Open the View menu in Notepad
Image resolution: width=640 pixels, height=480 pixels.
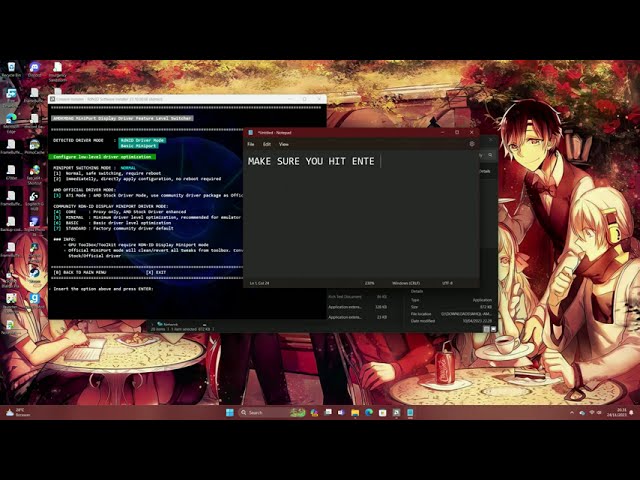[284, 144]
